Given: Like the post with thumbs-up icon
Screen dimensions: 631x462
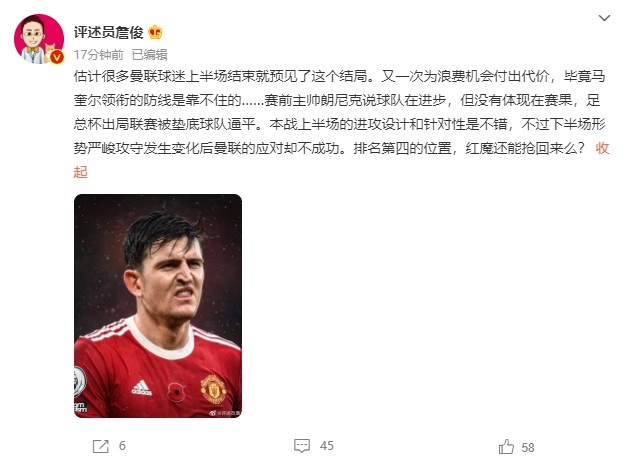Looking at the screenshot, I should click(x=506, y=447).
